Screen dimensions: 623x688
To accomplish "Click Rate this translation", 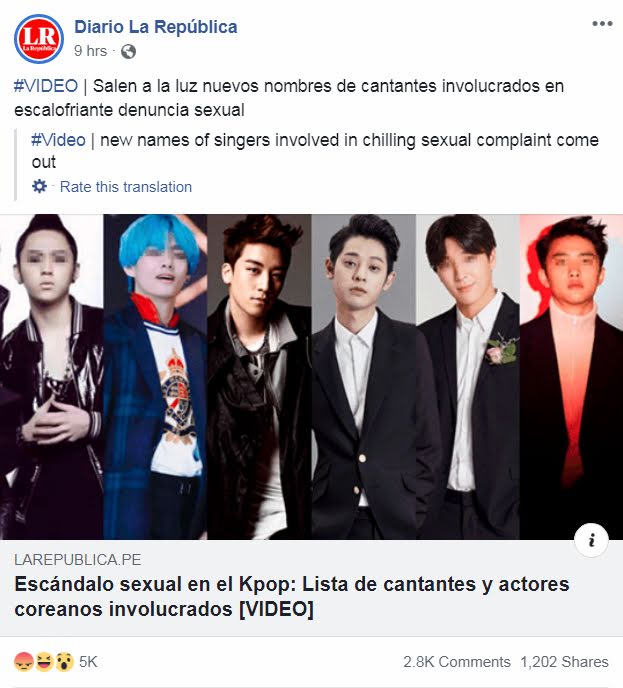I will [126, 187].
